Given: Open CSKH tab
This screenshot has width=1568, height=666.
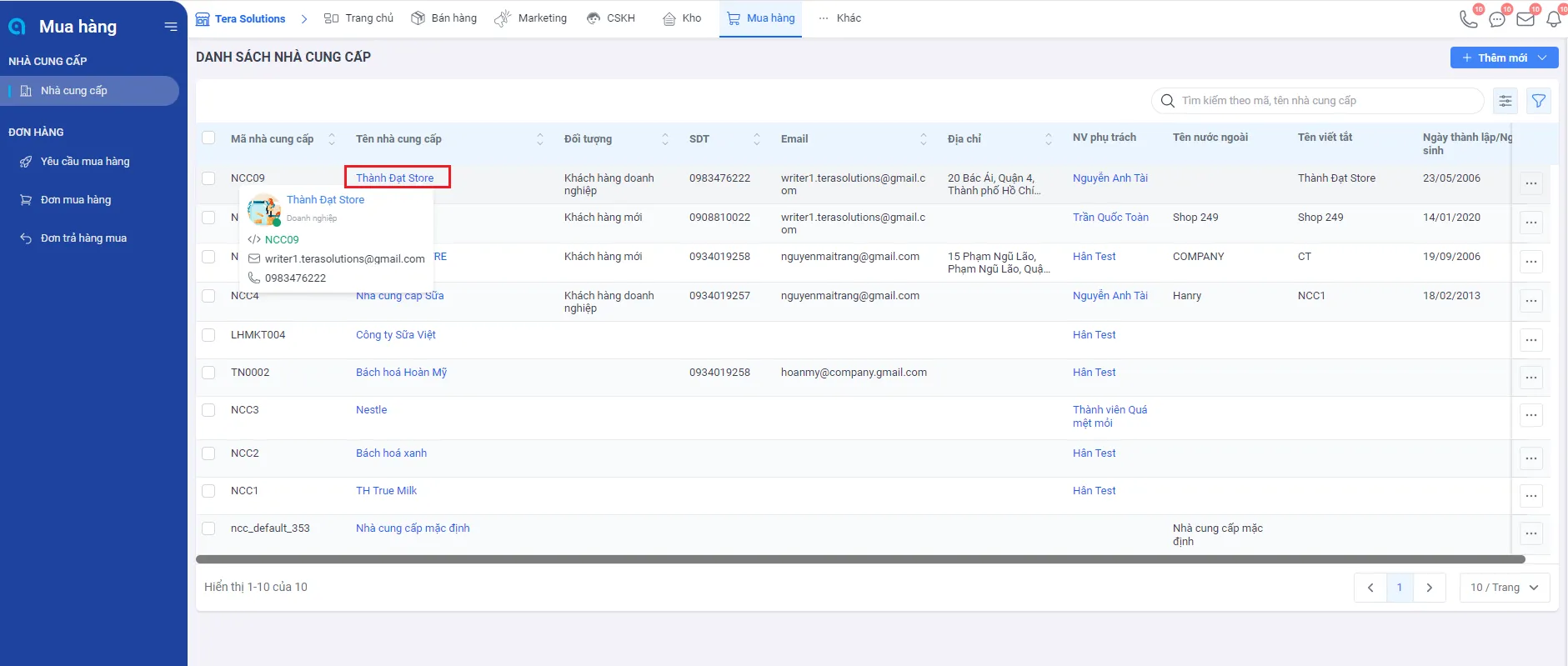Looking at the screenshot, I should 611,18.
